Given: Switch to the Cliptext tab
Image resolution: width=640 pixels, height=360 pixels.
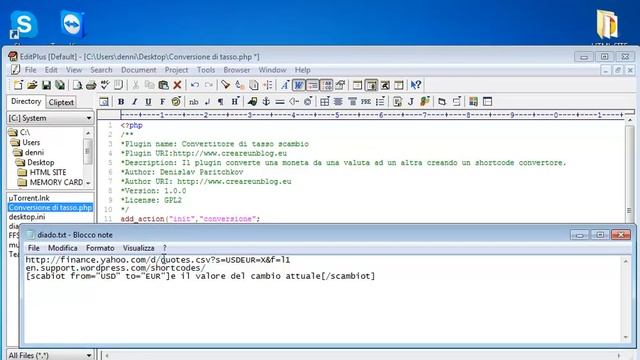Looking at the screenshot, I should [61, 102].
